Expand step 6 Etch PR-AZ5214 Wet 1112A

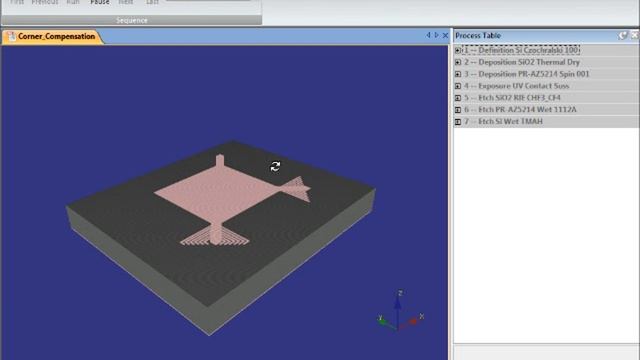(458, 109)
